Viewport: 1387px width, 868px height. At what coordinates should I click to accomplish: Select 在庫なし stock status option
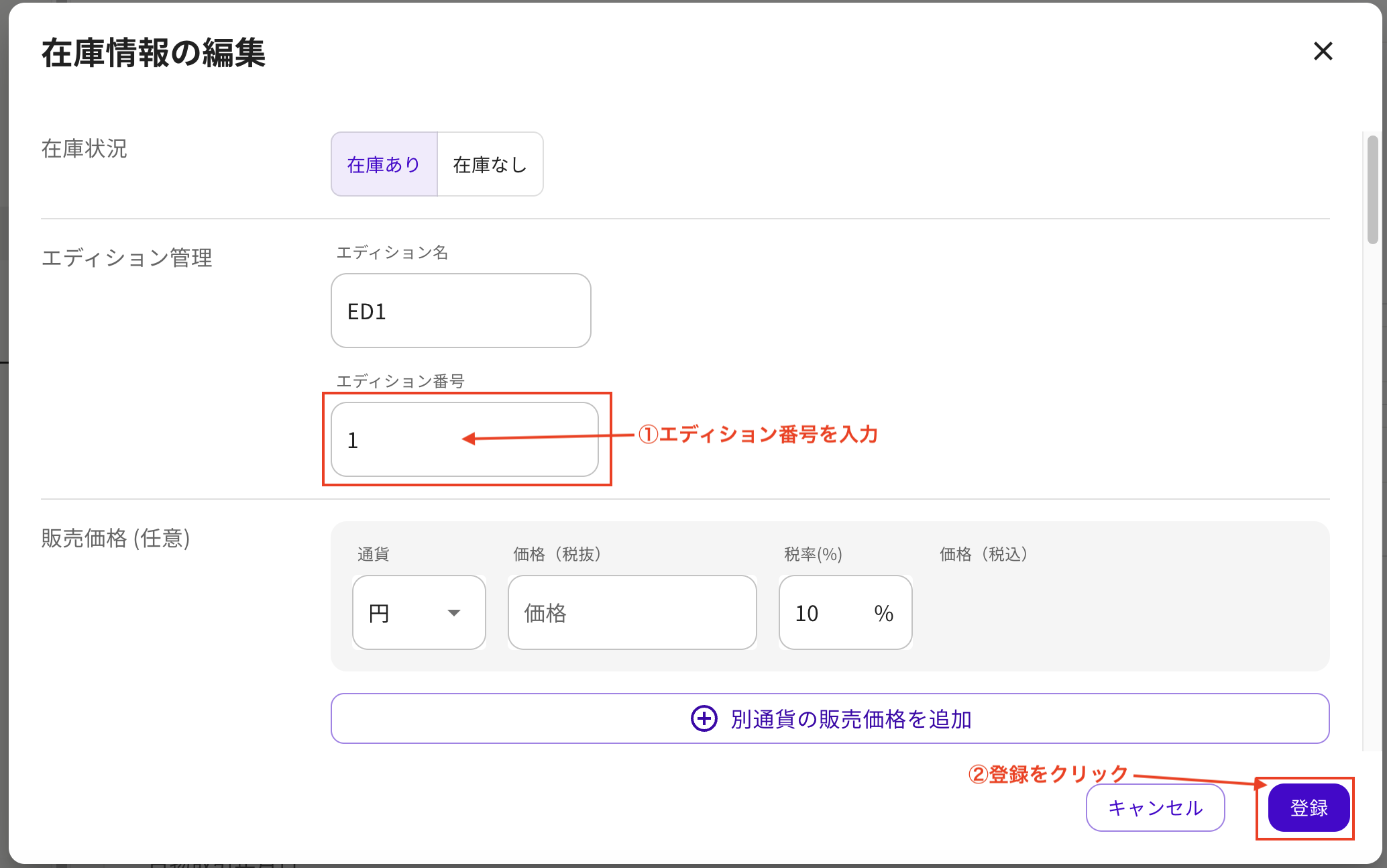[490, 164]
